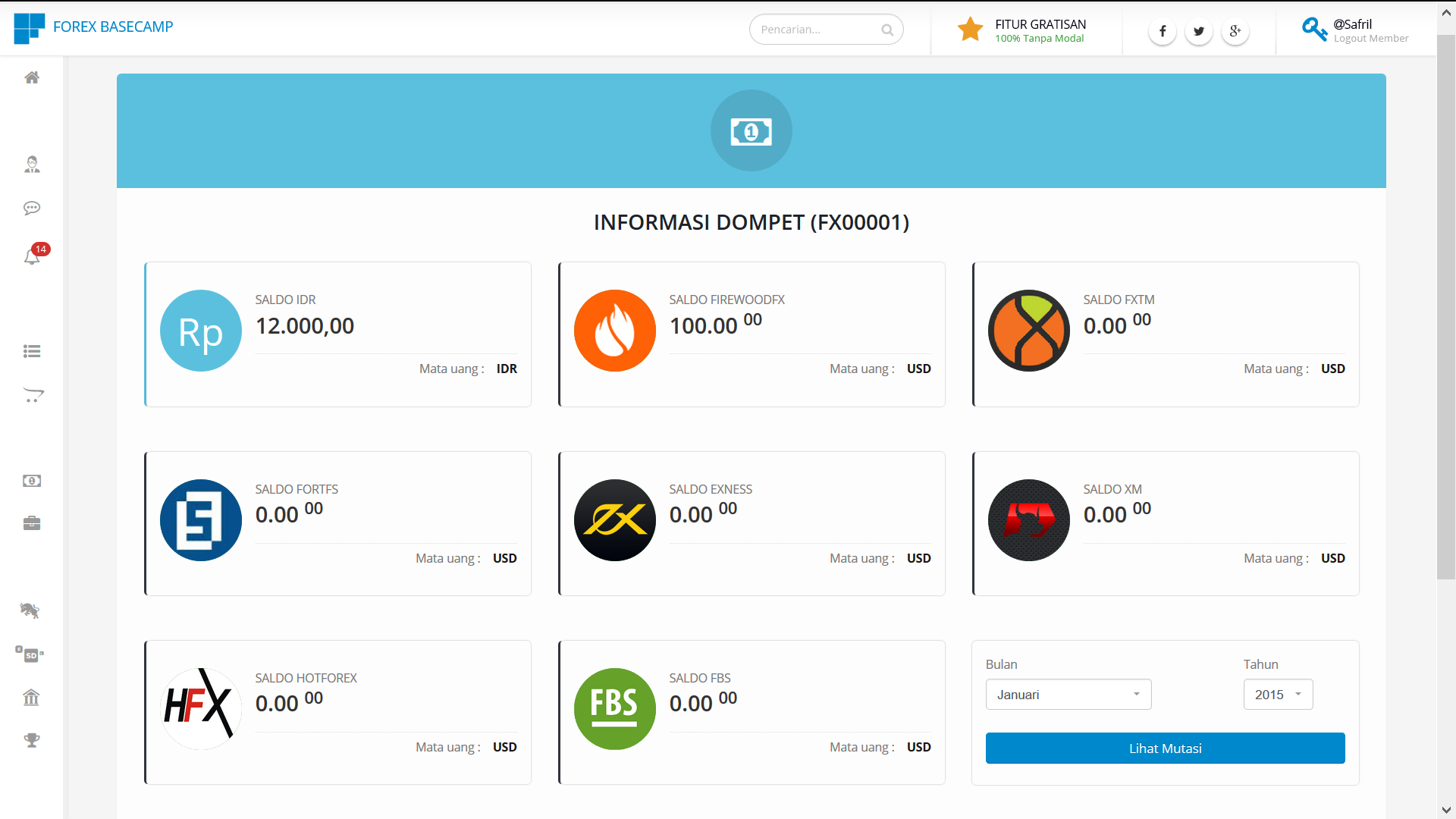Click the FITUR GRATISAN link

tap(1040, 24)
